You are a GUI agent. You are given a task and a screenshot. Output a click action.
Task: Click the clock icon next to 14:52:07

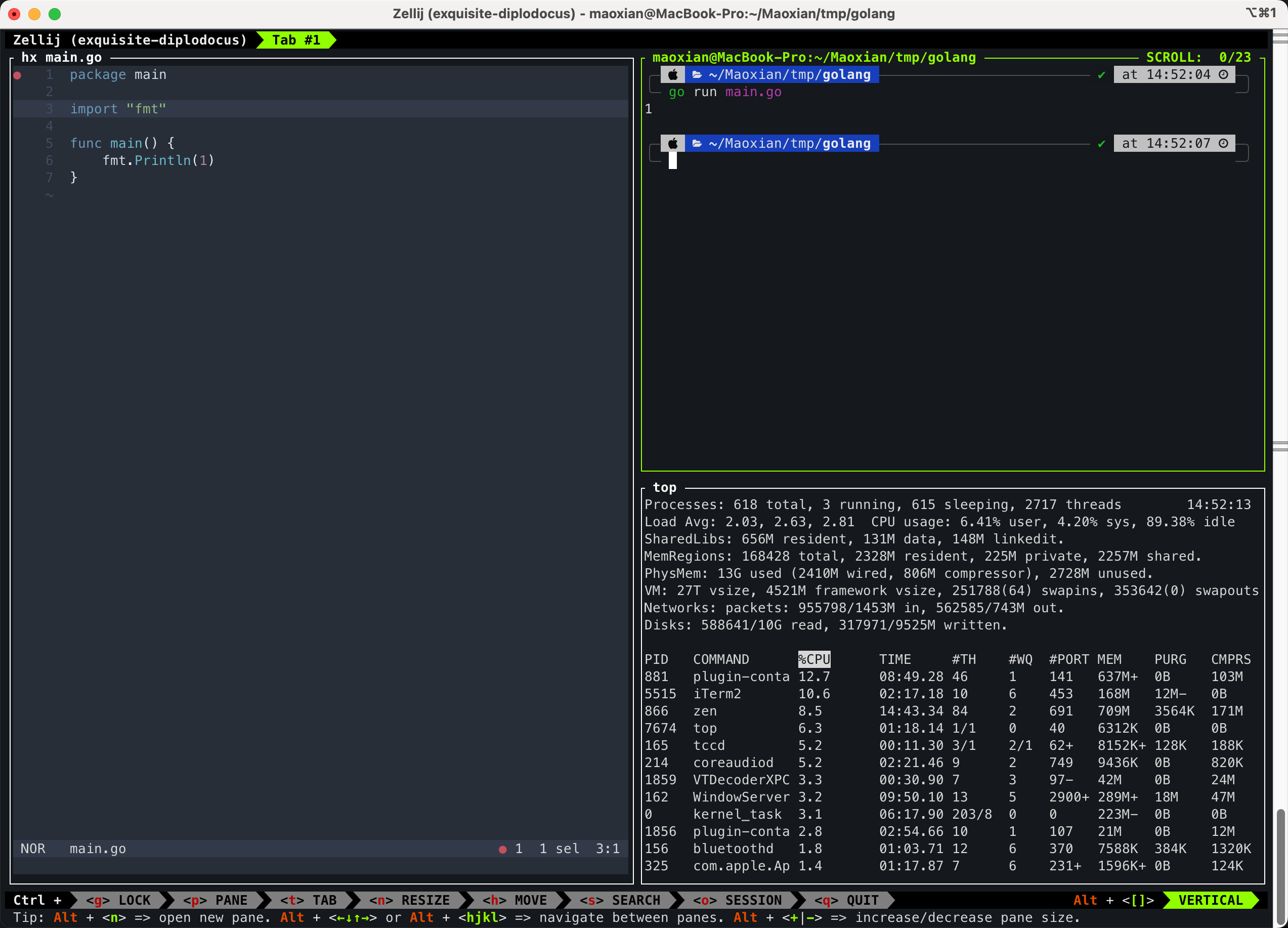[1223, 143]
